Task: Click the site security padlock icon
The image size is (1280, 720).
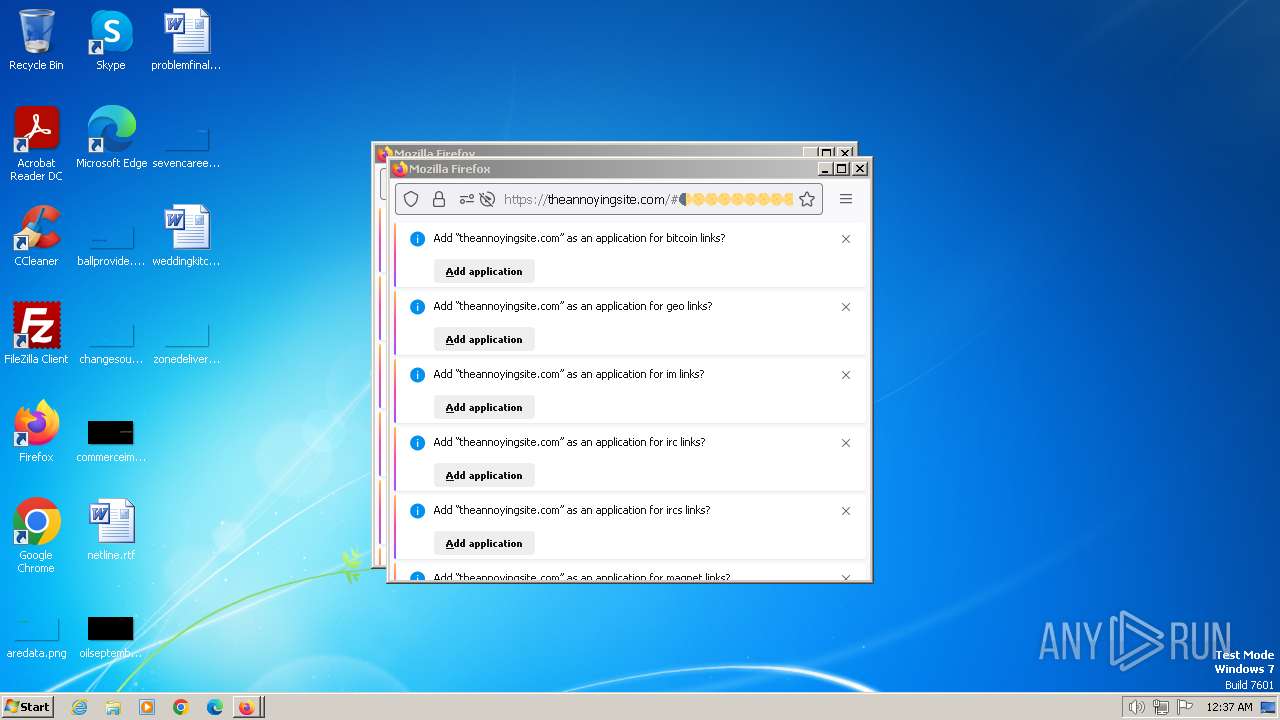Action: pos(438,199)
